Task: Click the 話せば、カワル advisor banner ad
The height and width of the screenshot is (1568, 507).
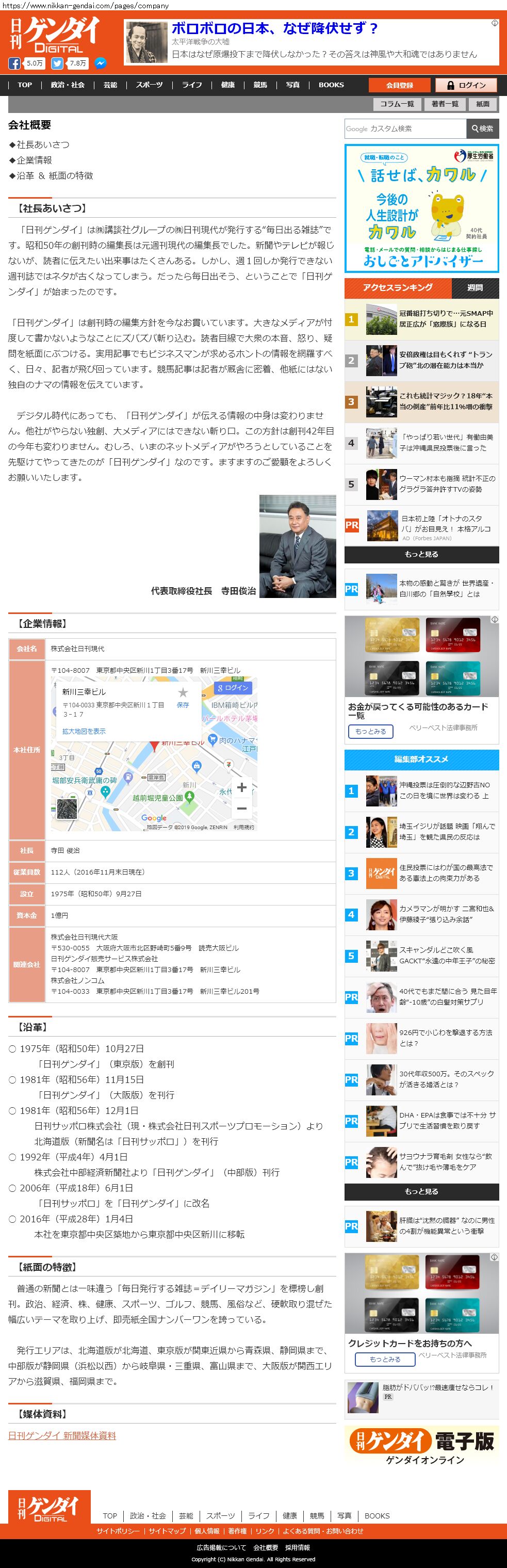Action: [422, 208]
